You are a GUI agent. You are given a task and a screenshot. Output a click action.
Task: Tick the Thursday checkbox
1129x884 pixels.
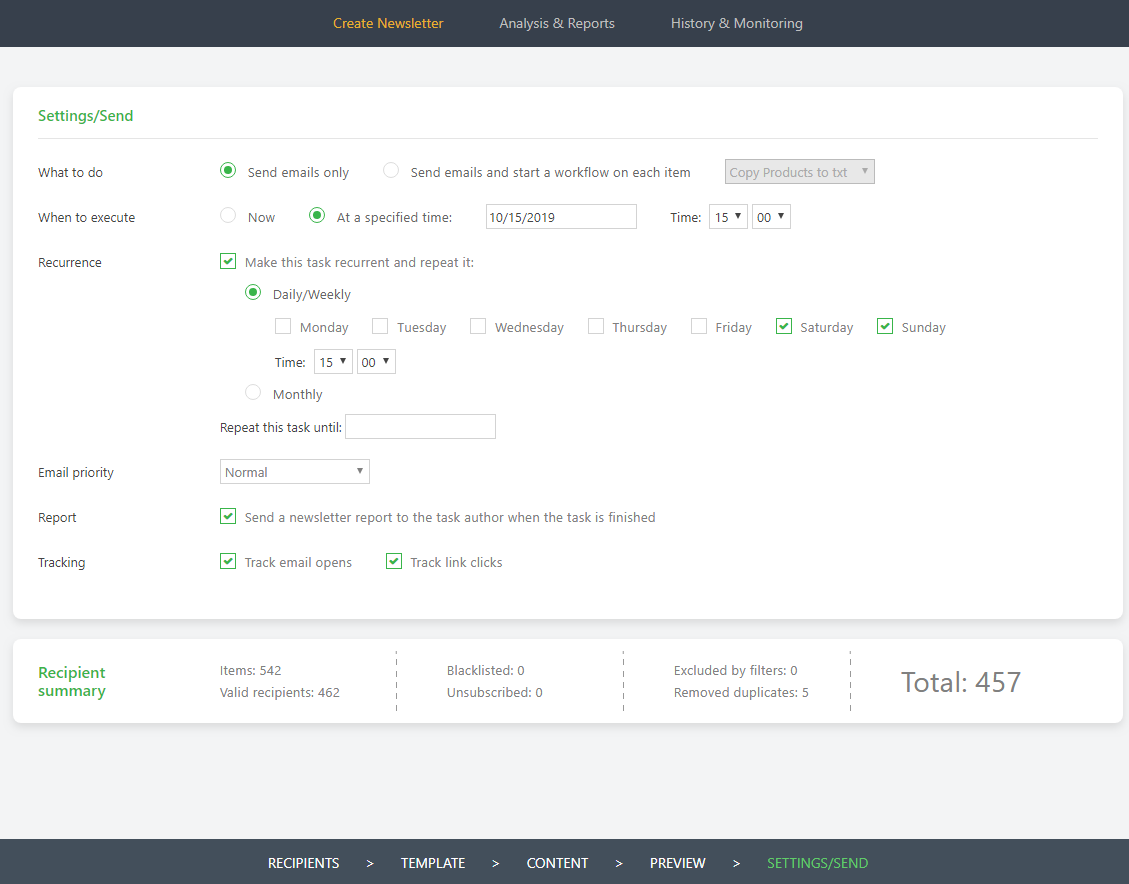pyautogui.click(x=595, y=327)
